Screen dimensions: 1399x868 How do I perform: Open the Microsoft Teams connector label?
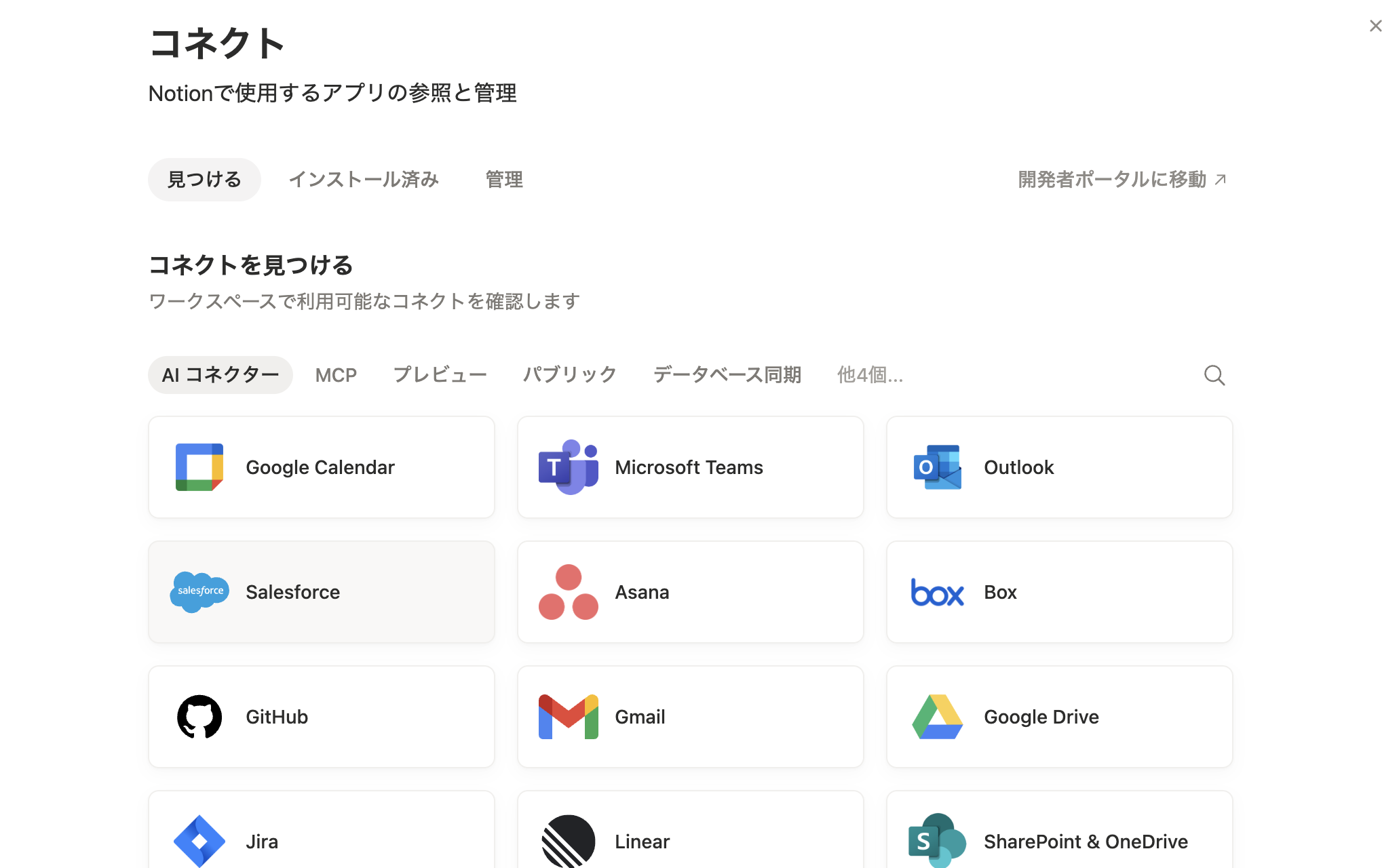coord(689,467)
